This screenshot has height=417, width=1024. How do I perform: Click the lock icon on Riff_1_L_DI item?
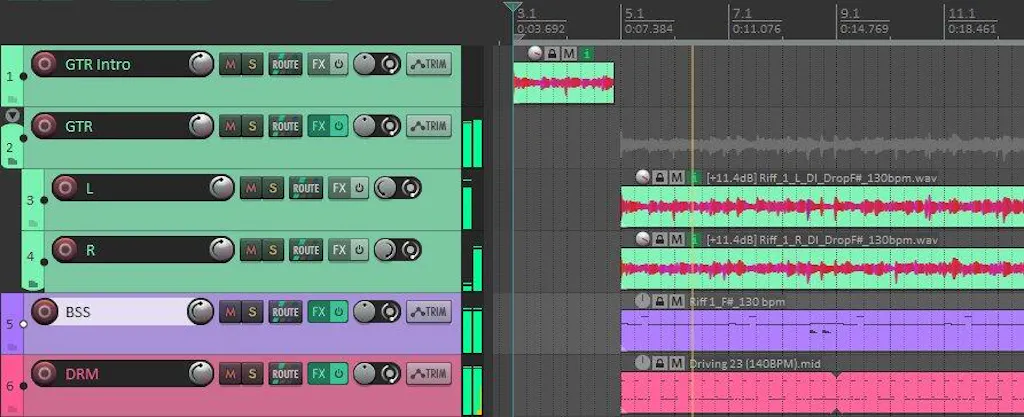tap(660, 177)
